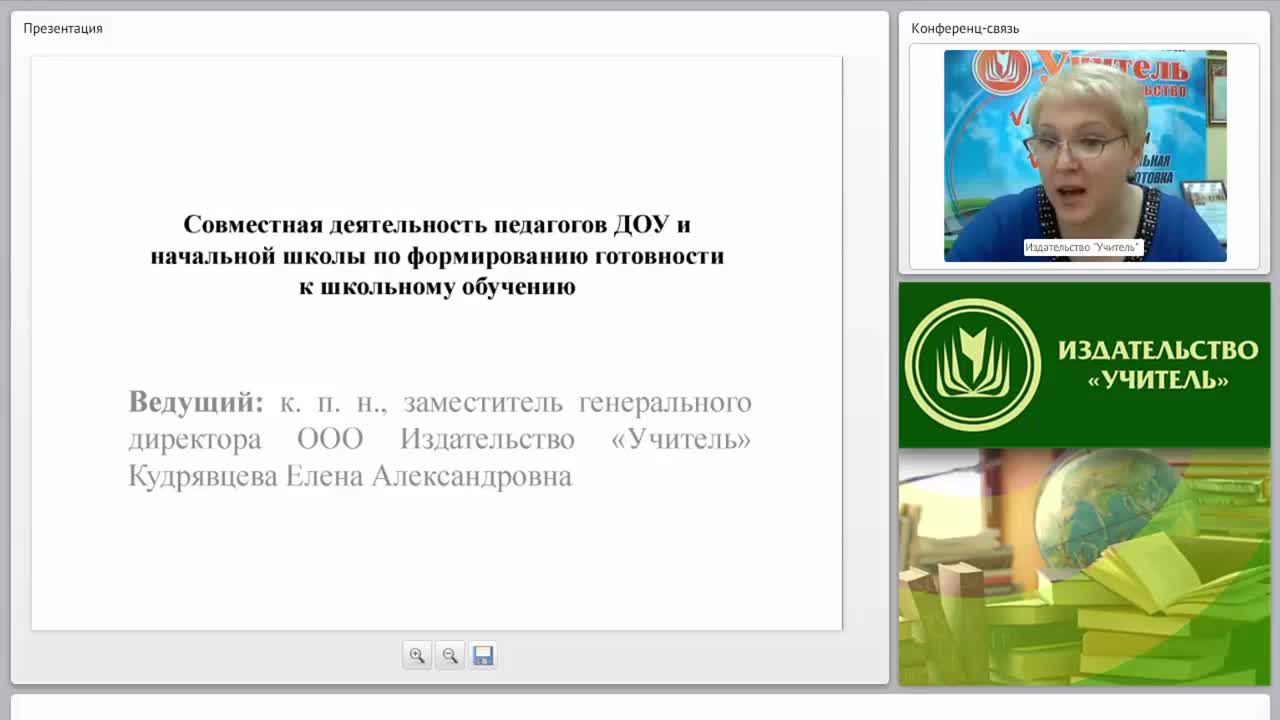Image resolution: width=1280 pixels, height=720 pixels.
Task: Click the Презентация panel title
Action: point(63,28)
